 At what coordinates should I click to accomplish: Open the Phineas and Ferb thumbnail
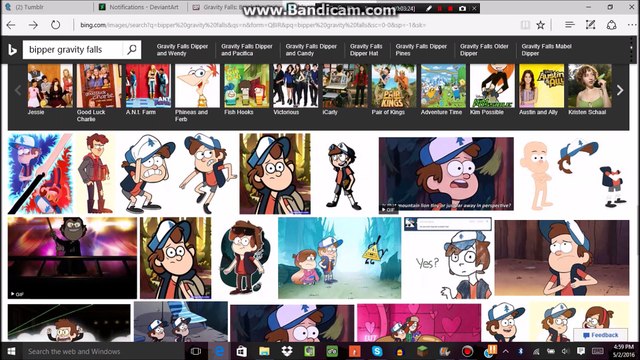[x=197, y=86]
